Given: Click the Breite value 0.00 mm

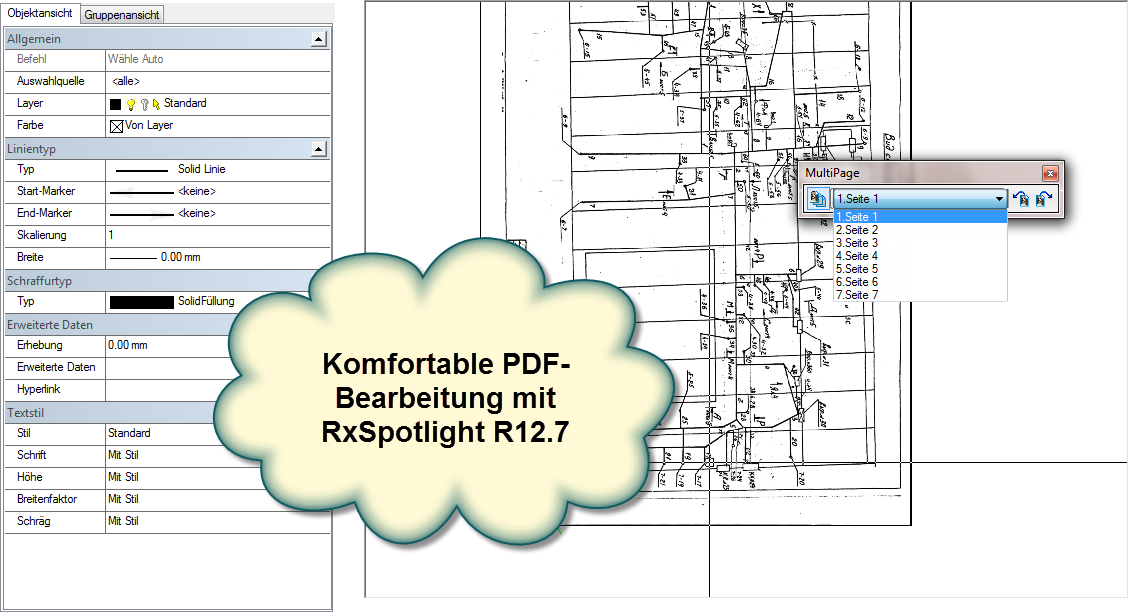Looking at the screenshot, I should 181,257.
